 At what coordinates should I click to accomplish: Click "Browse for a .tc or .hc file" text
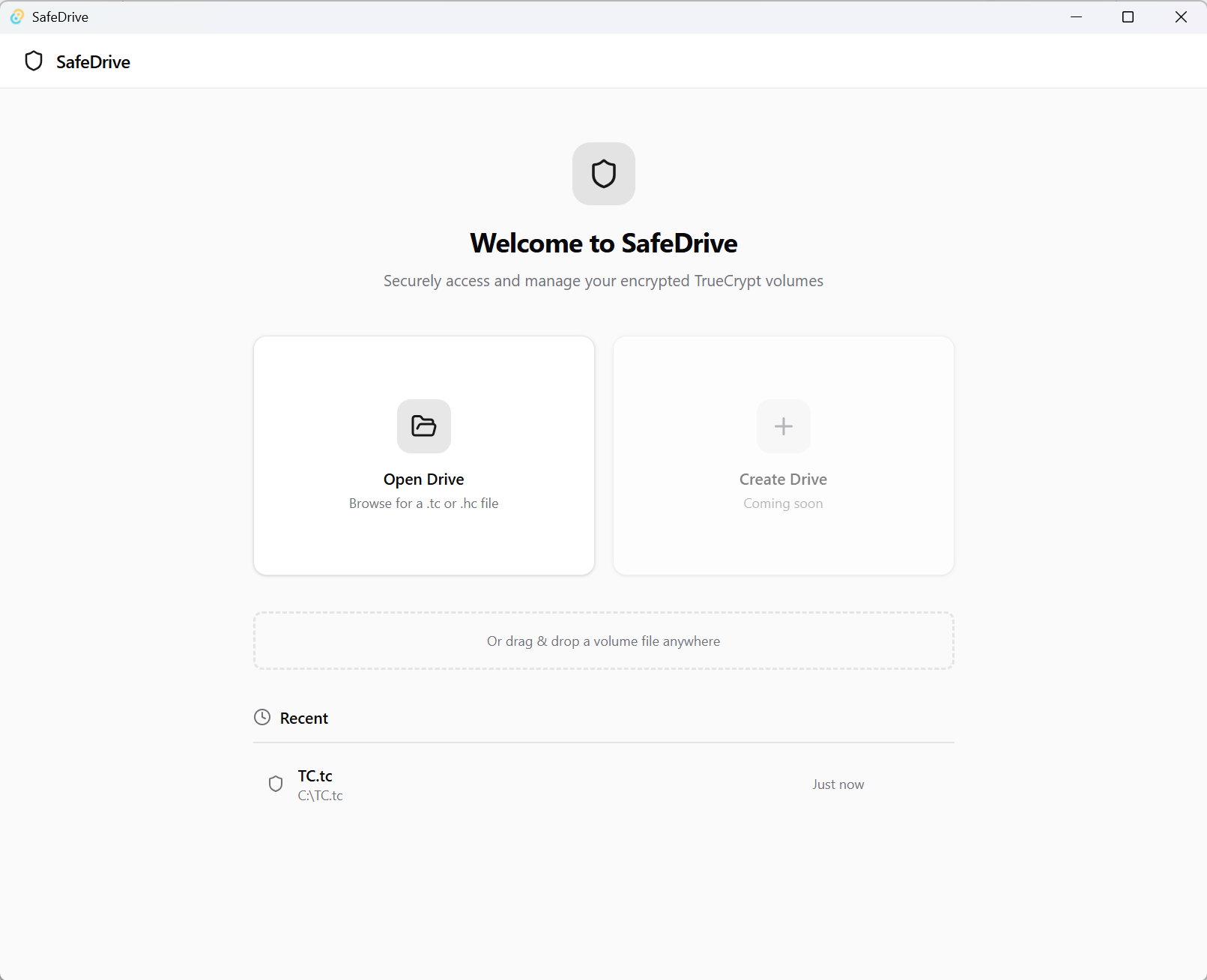point(424,503)
